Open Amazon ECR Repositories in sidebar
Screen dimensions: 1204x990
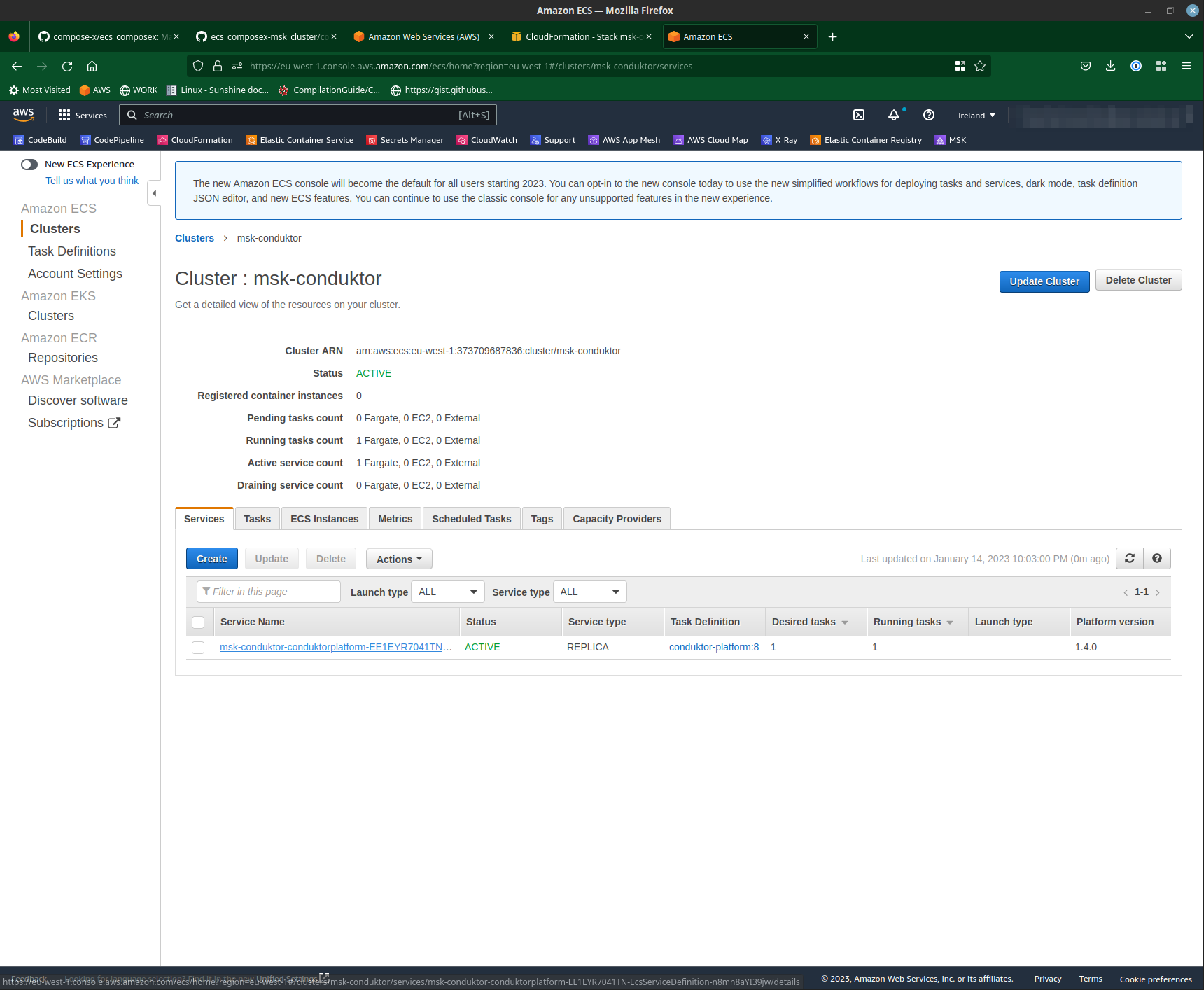(63, 358)
